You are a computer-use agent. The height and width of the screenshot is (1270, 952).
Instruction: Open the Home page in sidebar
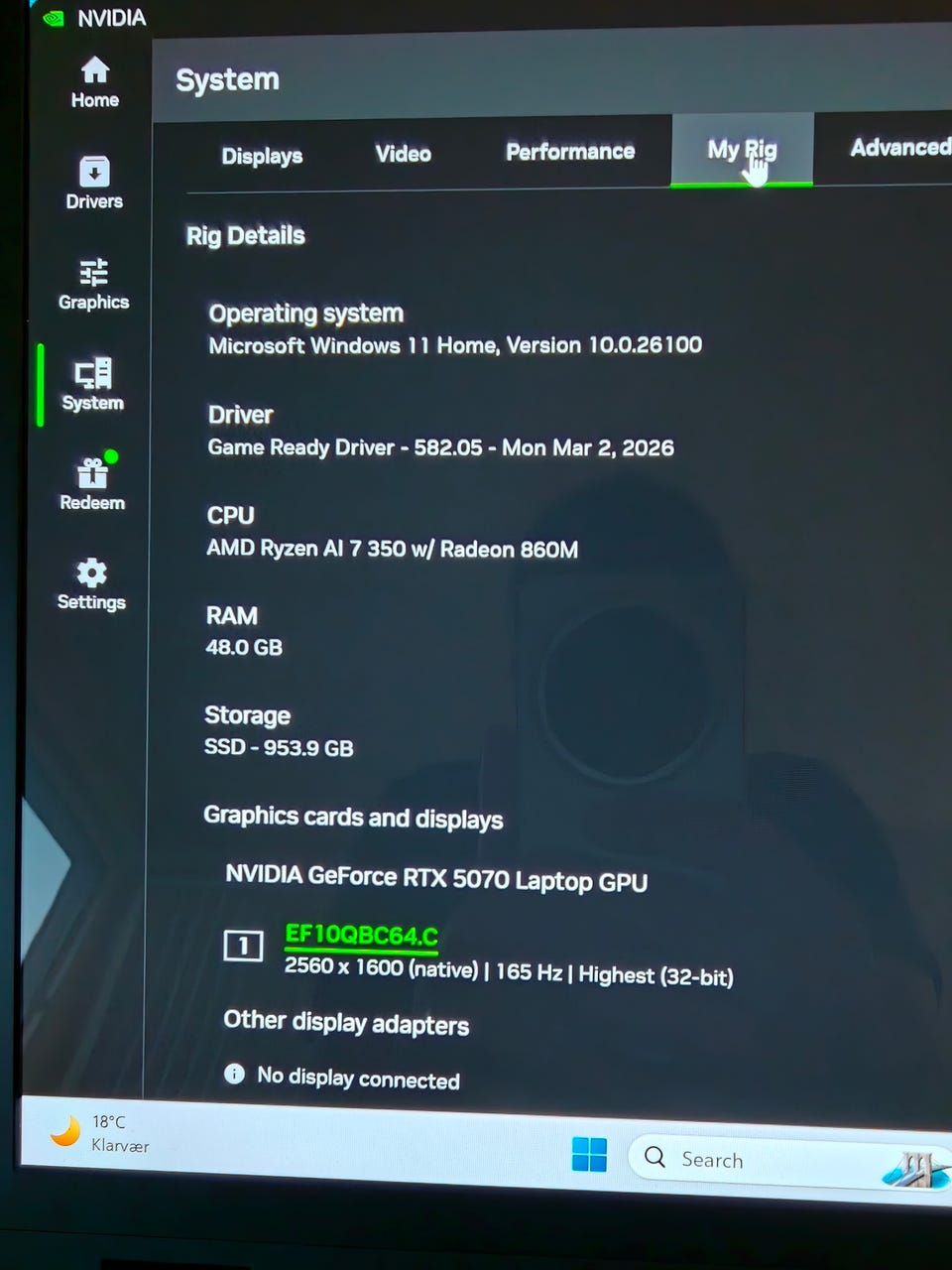coord(94,82)
